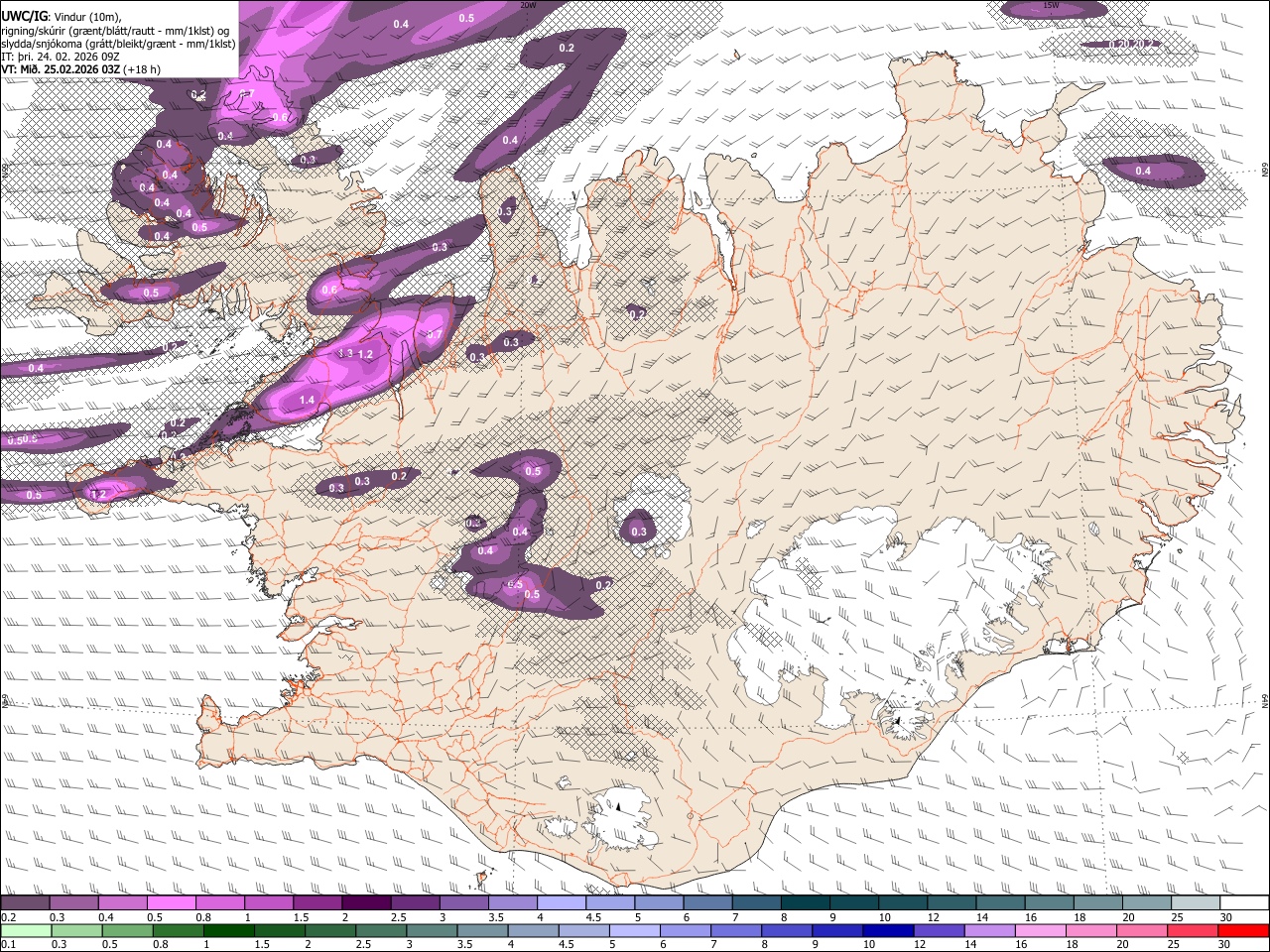Select the darkest purple 0.2–0.3 swatch in top legend
The width and height of the screenshot is (1270, 952).
(x=25, y=903)
